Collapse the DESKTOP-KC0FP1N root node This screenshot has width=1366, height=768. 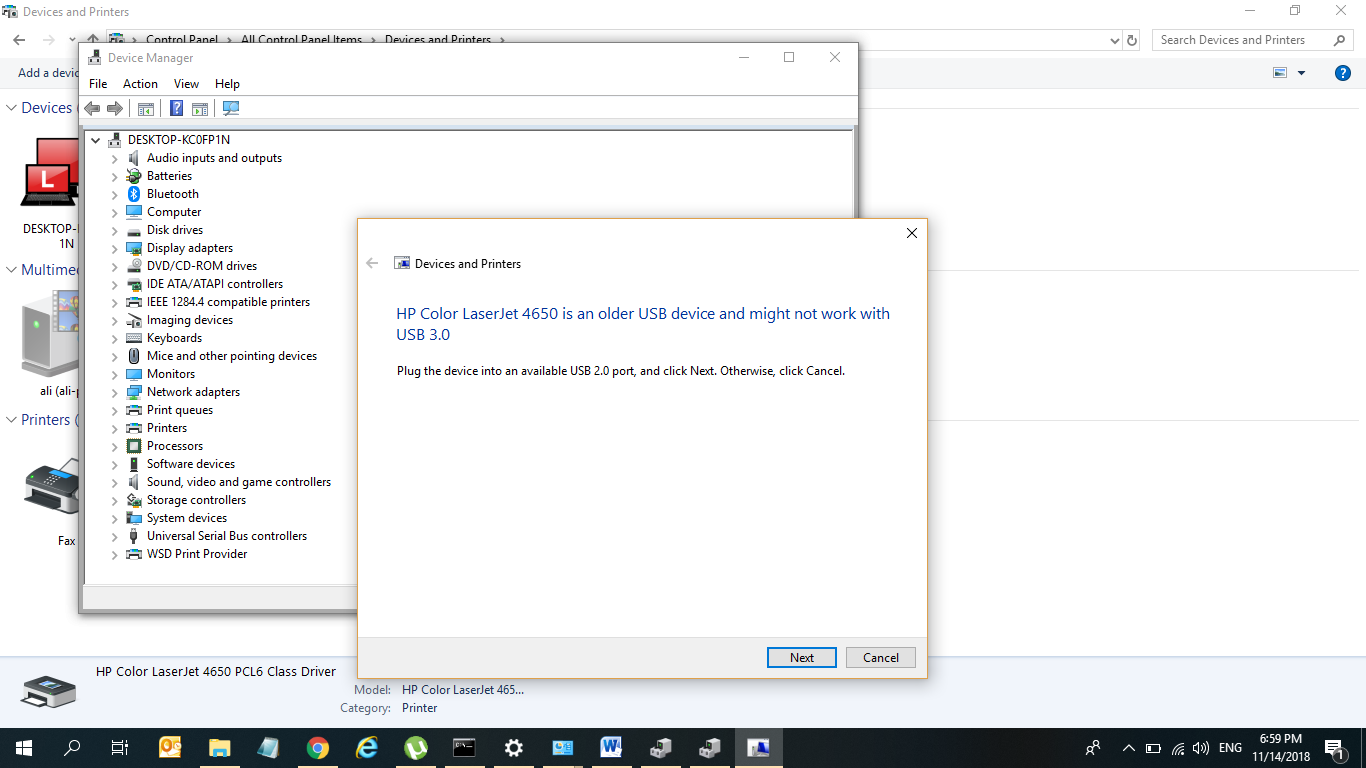[96, 140]
